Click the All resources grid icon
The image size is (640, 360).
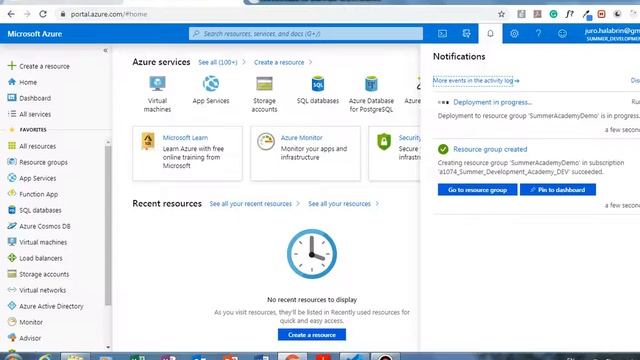pos(12,146)
